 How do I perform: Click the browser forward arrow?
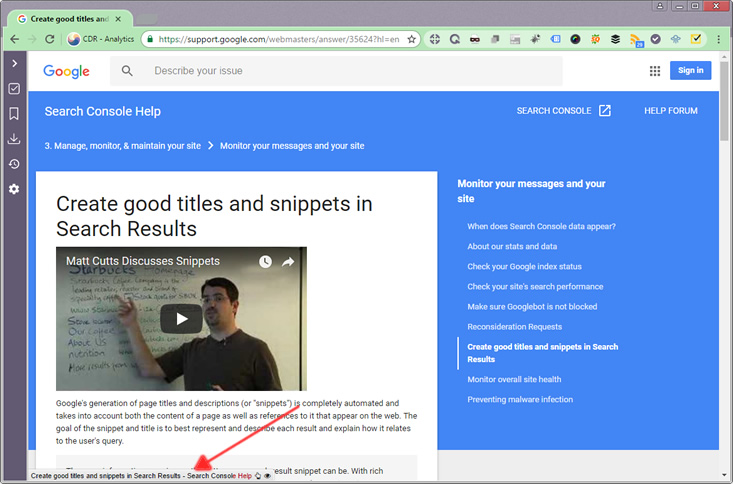32,39
